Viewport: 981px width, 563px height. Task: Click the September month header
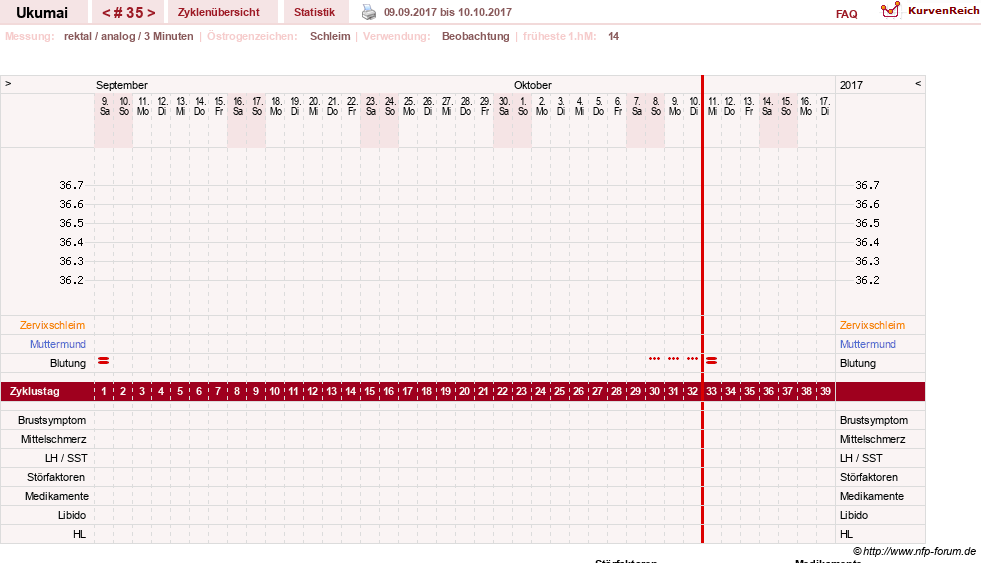[x=121, y=85]
